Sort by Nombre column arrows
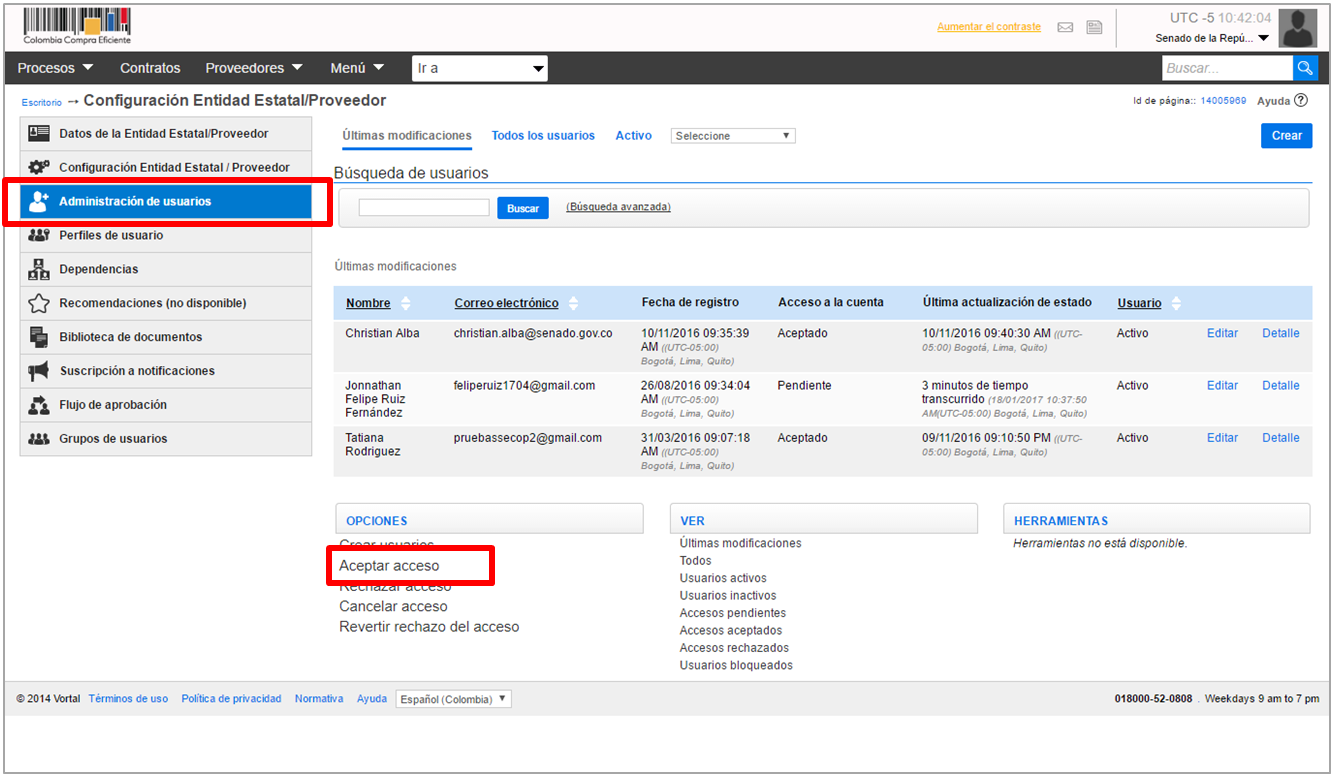The width and height of the screenshot is (1333, 776). pos(405,303)
